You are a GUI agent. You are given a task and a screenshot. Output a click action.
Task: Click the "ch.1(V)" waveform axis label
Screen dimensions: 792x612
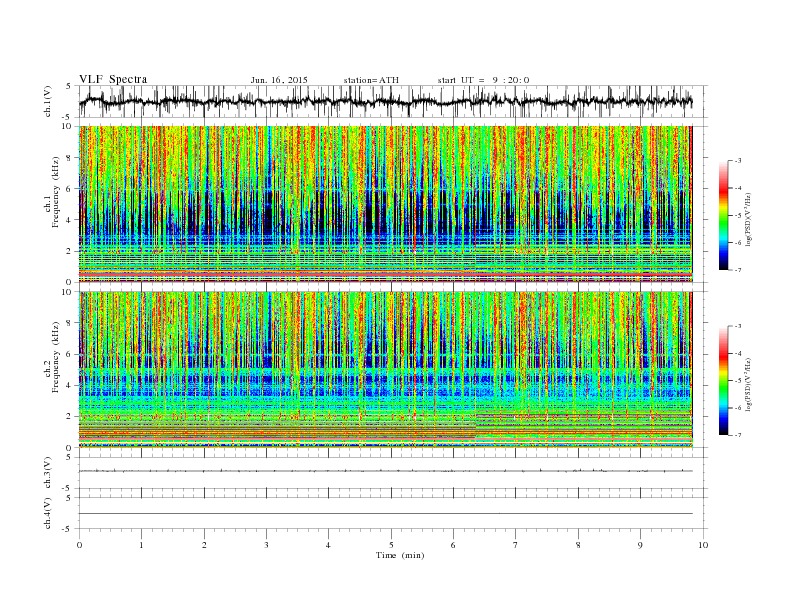click(48, 101)
